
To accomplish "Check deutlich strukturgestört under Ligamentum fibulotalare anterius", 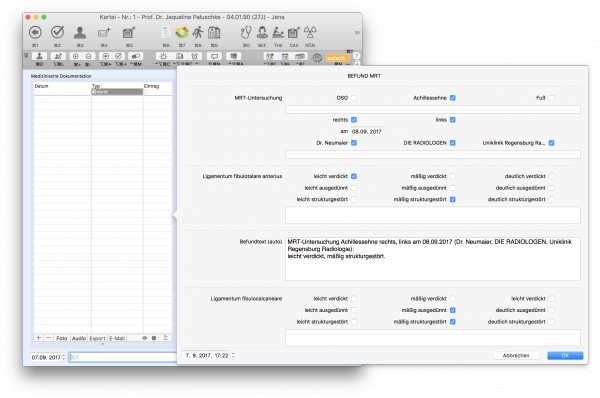I will click(x=551, y=199).
